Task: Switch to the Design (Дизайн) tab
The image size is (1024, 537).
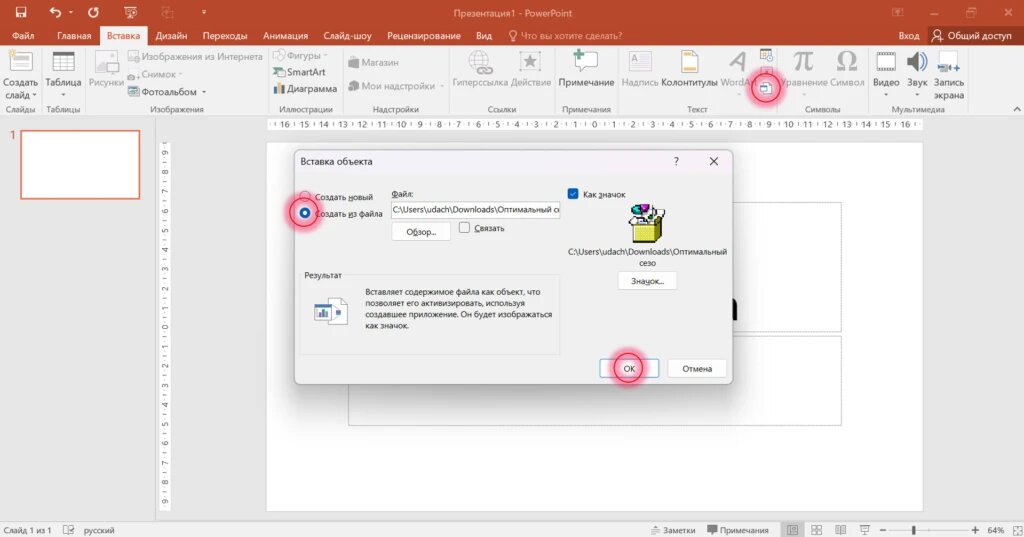Action: 171,35
